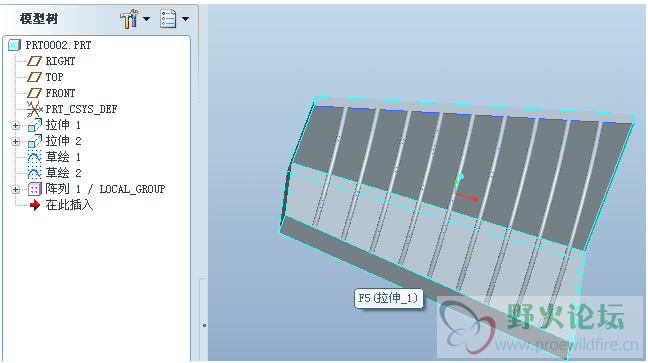This screenshot has height=363, width=648.
Task: Open the model tree show list icon
Action: click(x=168, y=19)
